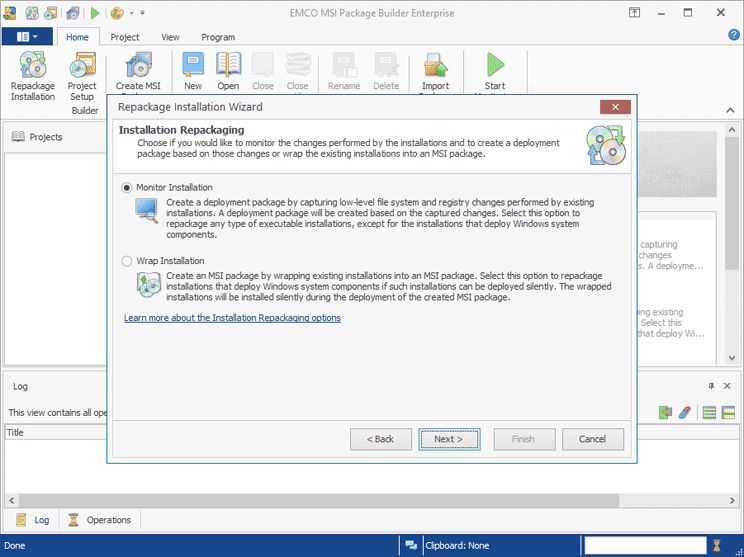Click the disabled Finish button
Image resolution: width=744 pixels, height=557 pixels.
pyautogui.click(x=524, y=439)
